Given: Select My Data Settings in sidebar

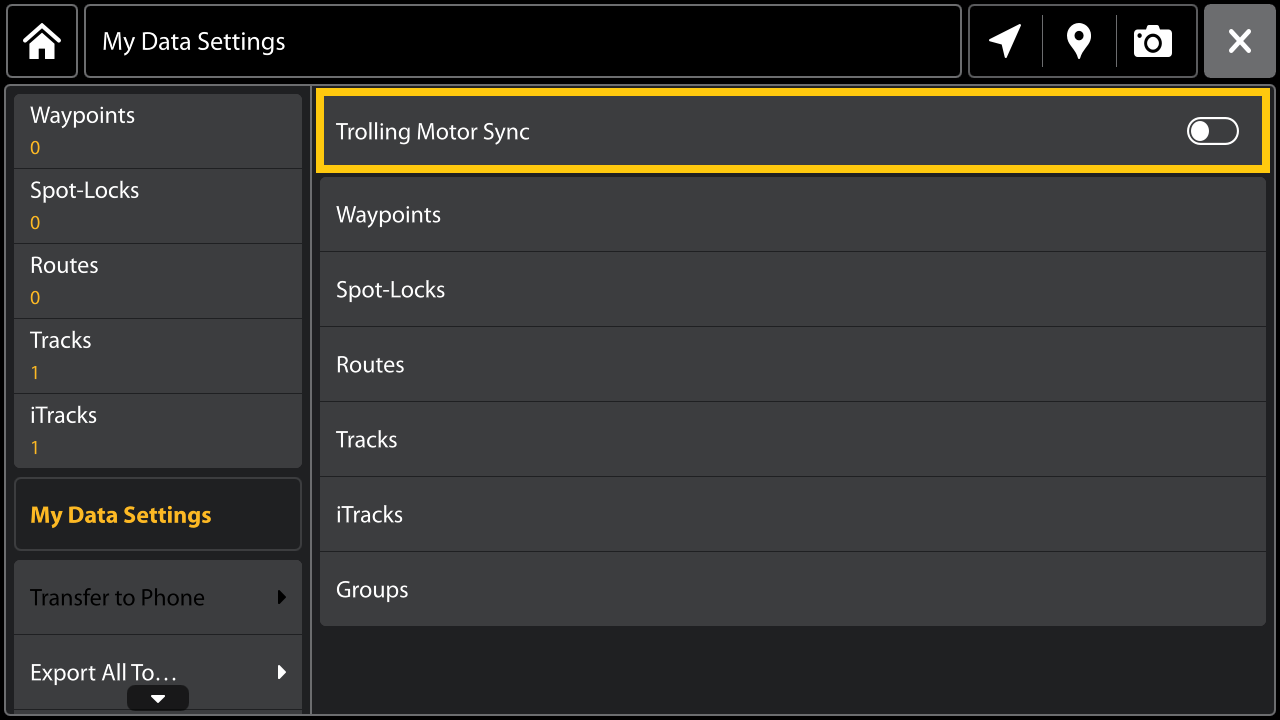Looking at the screenshot, I should tap(158, 514).
